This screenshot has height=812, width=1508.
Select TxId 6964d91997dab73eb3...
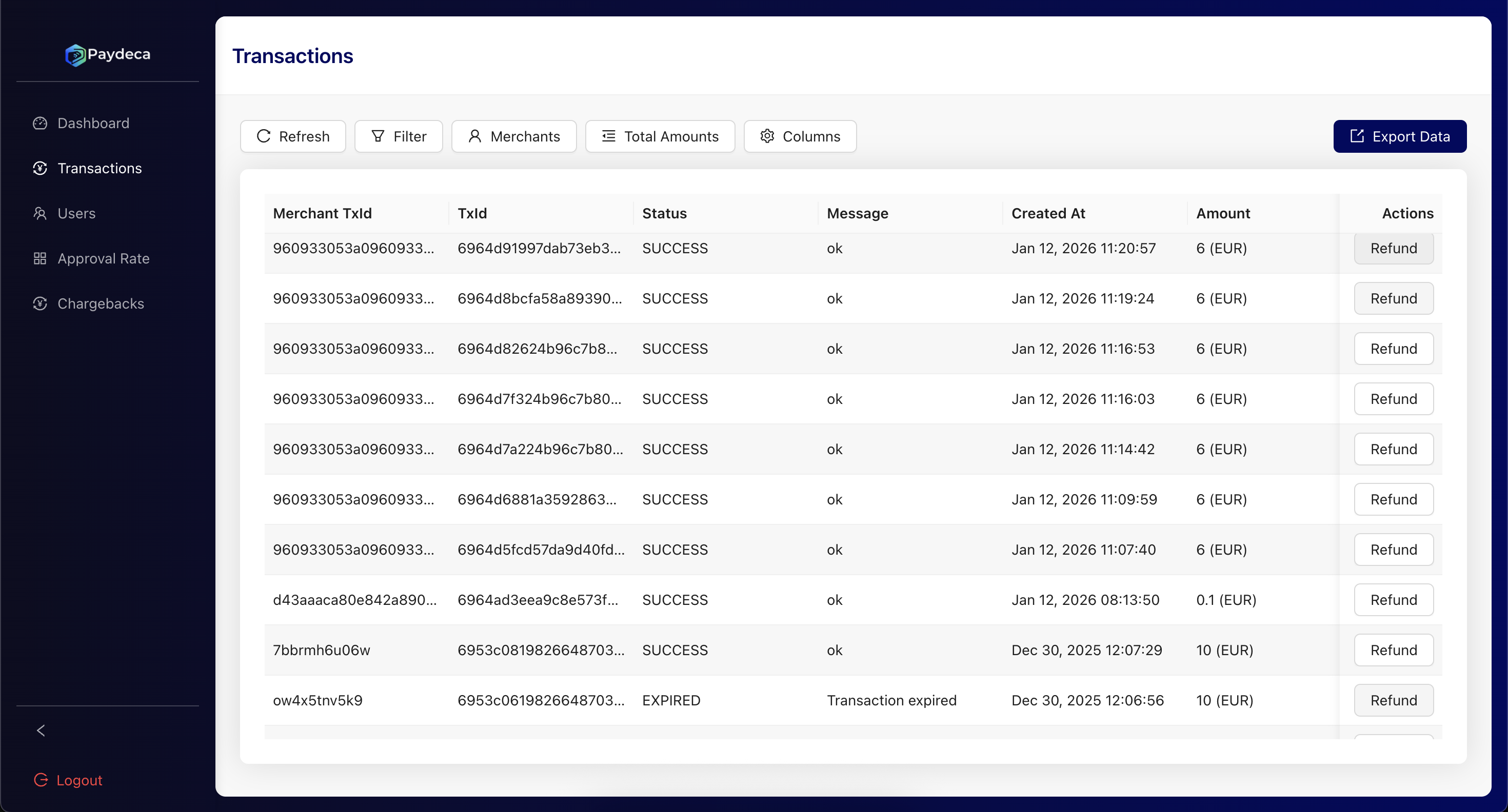click(x=539, y=248)
